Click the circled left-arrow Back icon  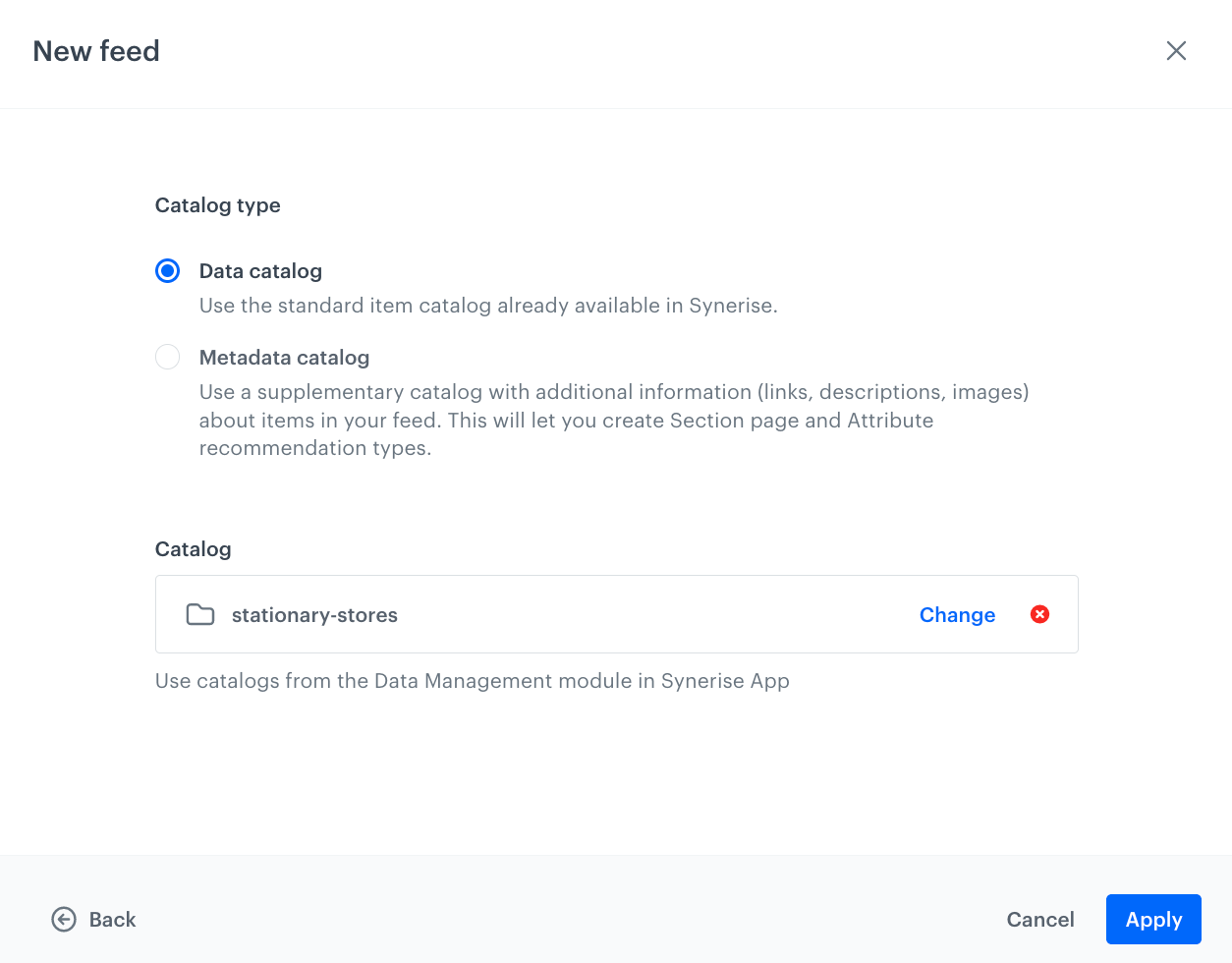64,920
